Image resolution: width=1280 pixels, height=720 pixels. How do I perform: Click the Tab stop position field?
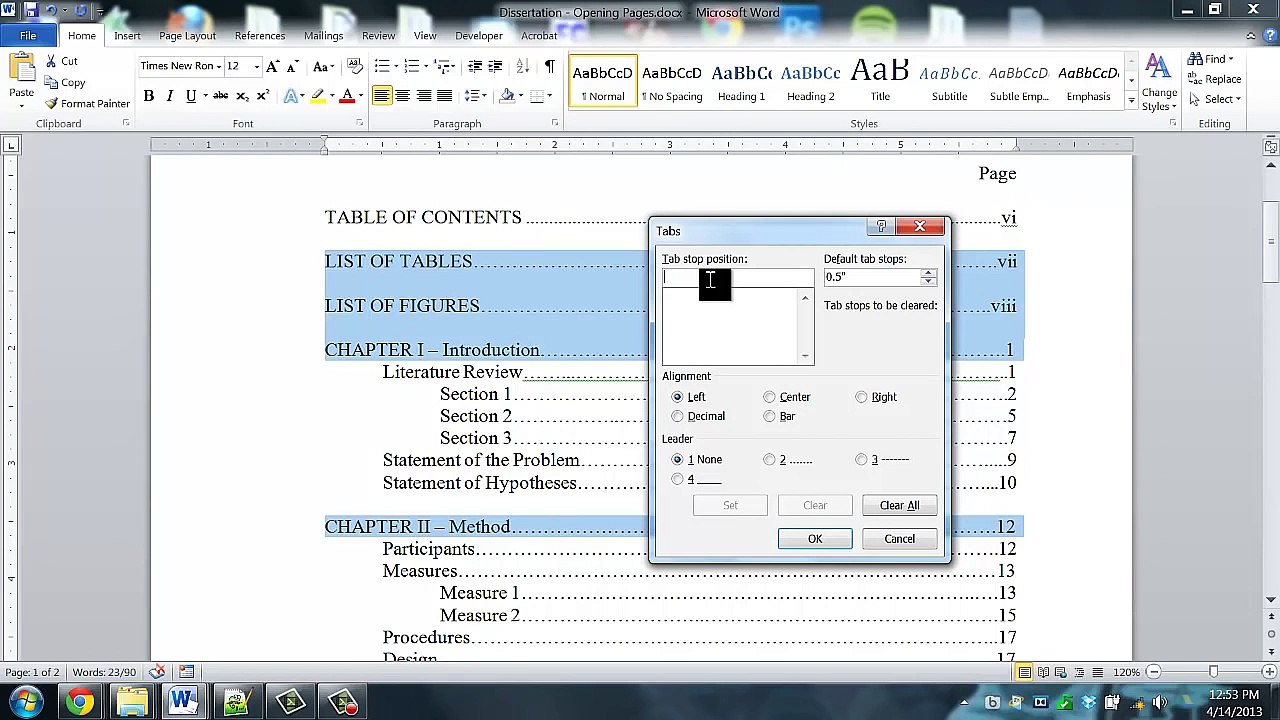pos(738,278)
